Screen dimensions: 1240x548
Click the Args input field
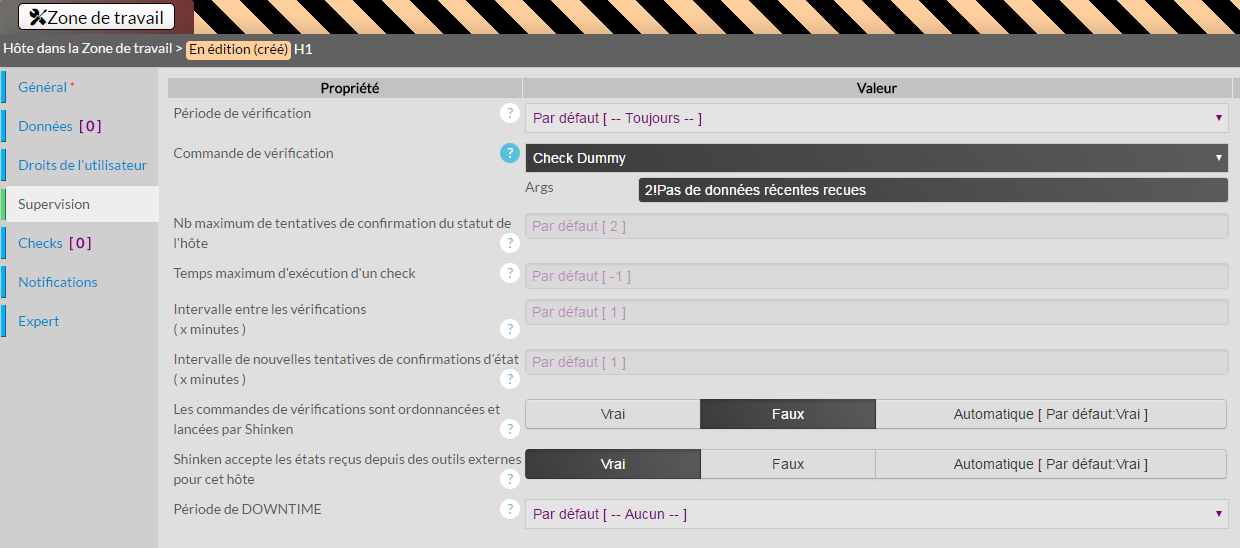(x=930, y=190)
